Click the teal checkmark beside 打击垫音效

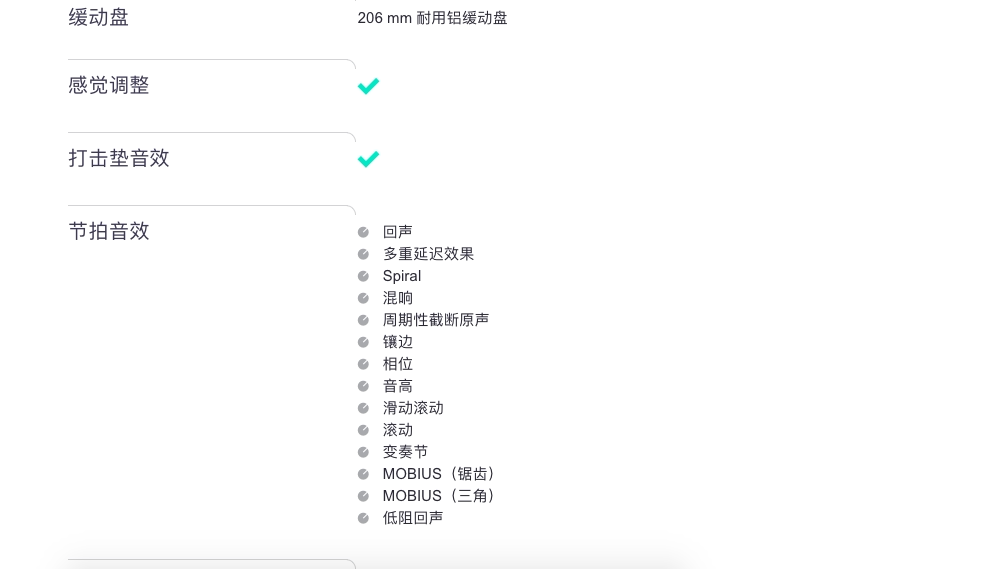coord(368,159)
